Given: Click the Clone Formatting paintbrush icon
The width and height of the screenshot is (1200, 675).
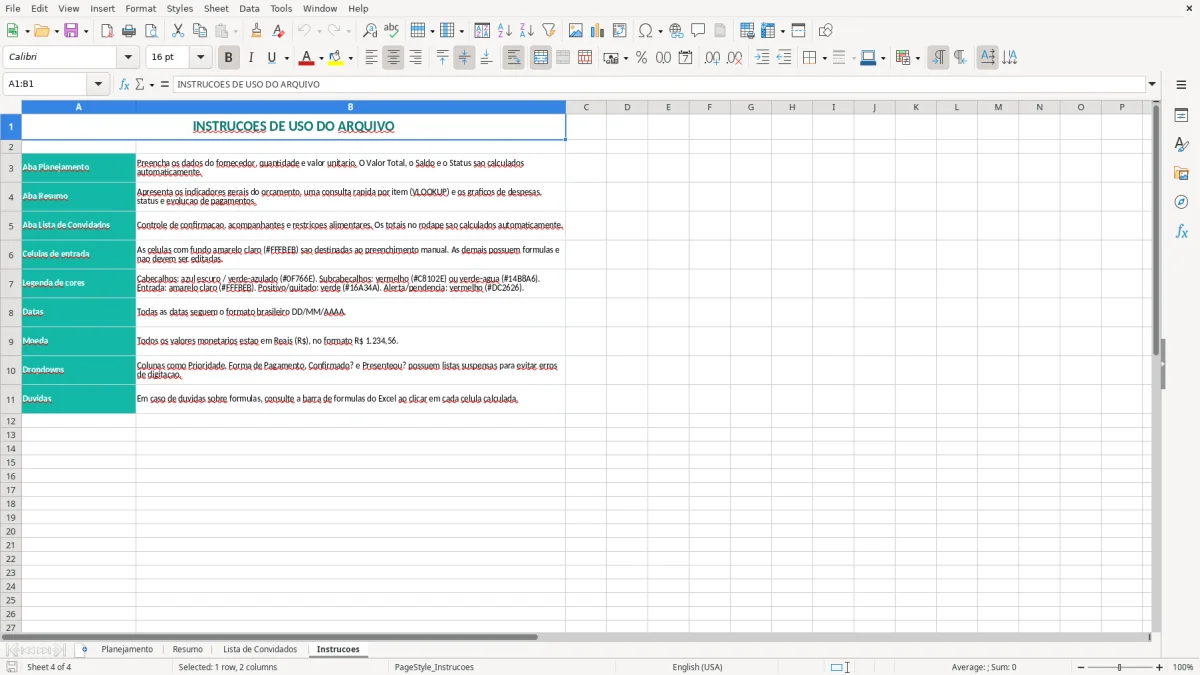Looking at the screenshot, I should click(x=256, y=31).
